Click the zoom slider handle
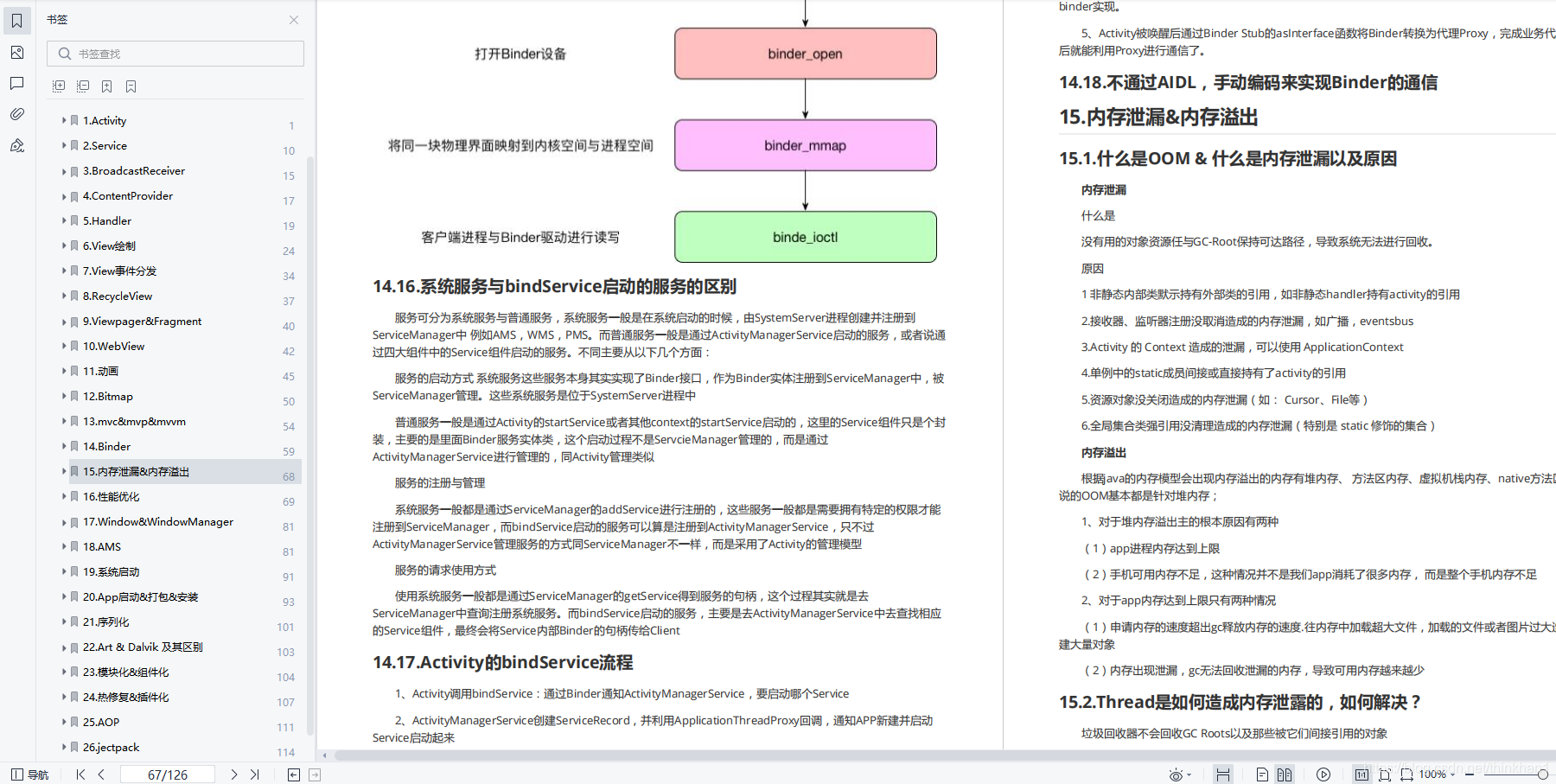The width and height of the screenshot is (1556, 784). click(1542, 774)
